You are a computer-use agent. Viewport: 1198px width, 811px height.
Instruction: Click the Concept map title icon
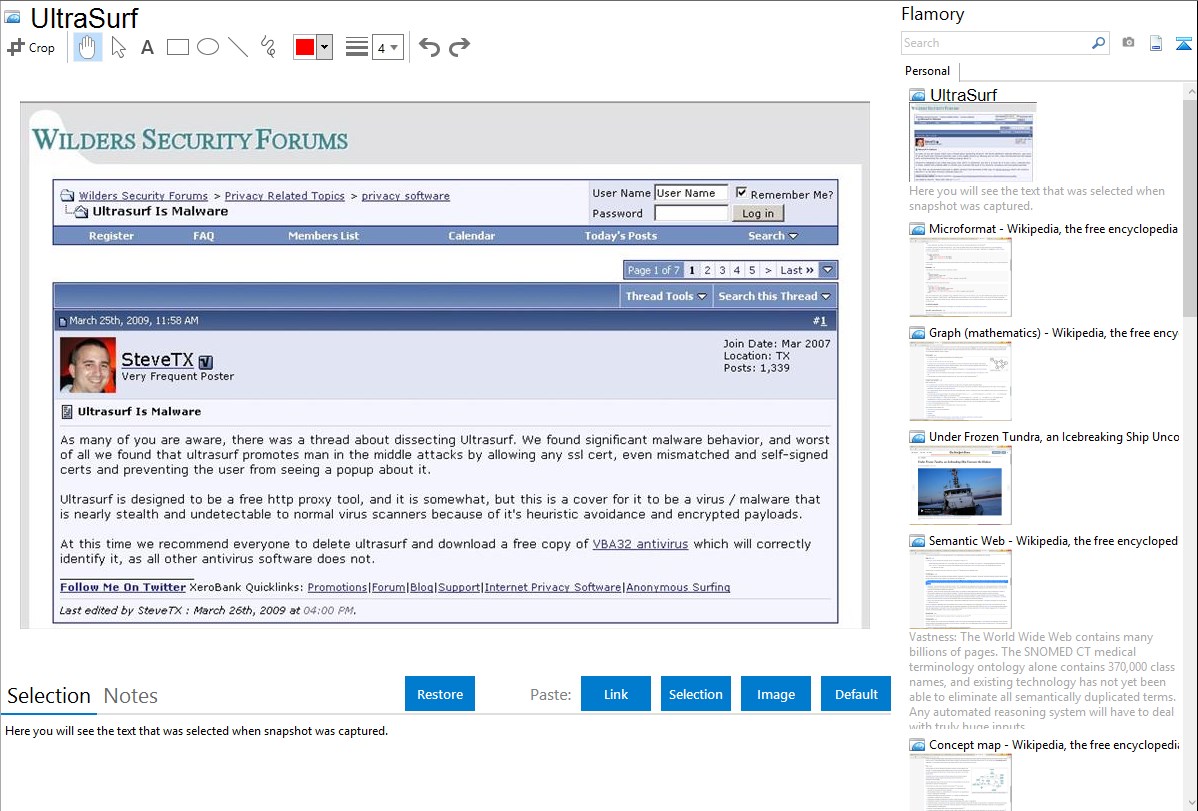(x=917, y=745)
